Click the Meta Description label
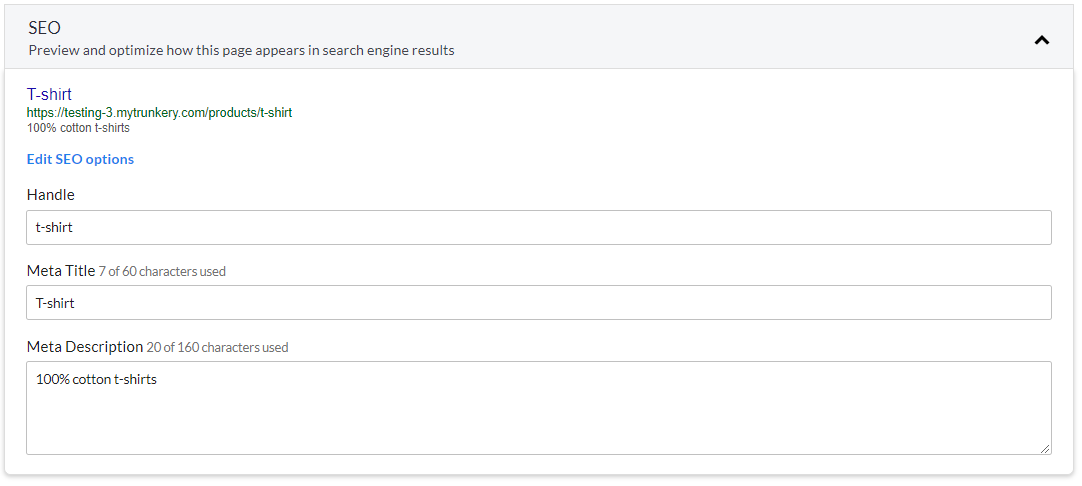The width and height of the screenshot is (1082, 486). pos(85,347)
